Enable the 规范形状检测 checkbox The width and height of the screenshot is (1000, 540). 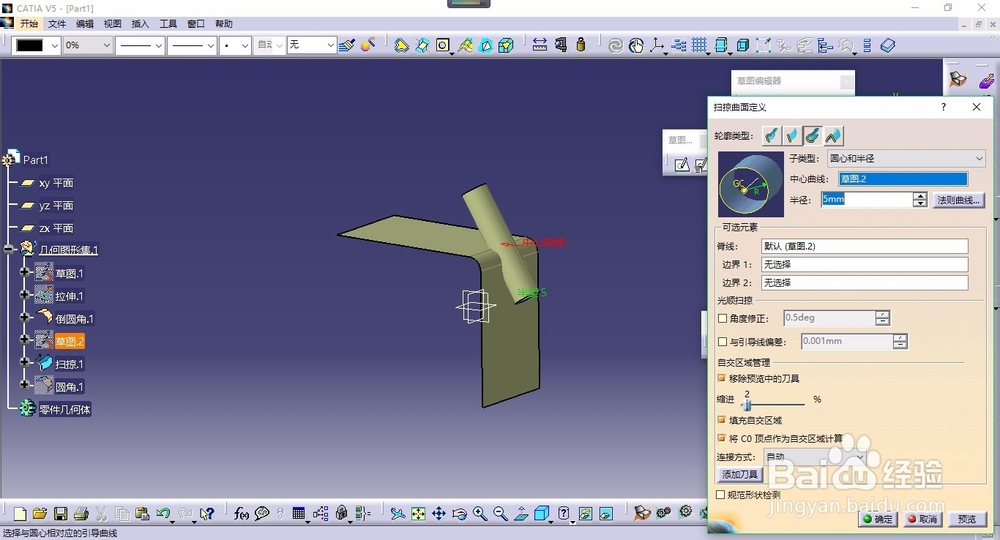(x=721, y=495)
